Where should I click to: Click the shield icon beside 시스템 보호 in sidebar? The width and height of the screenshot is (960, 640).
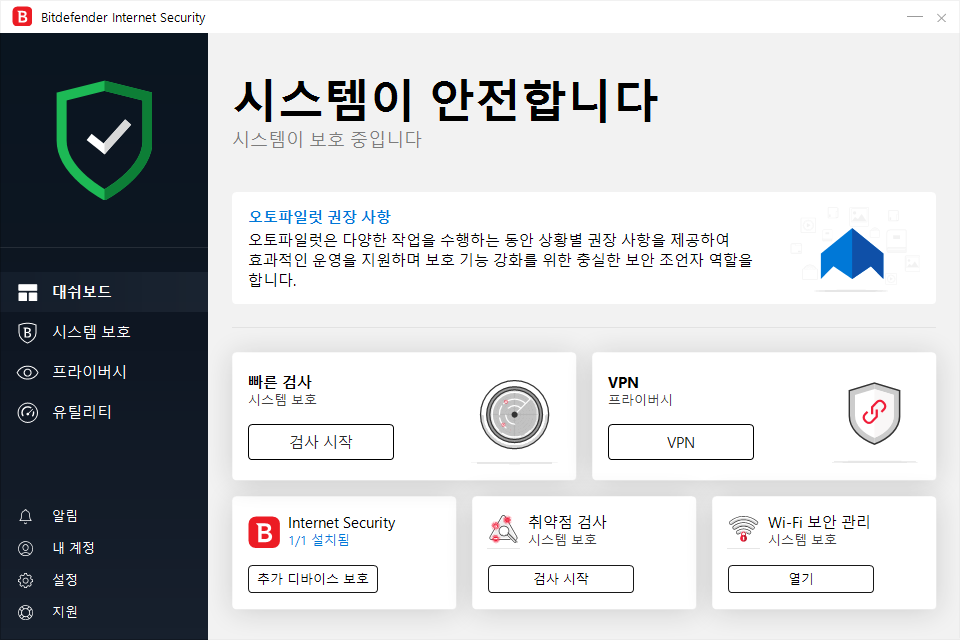tap(27, 333)
